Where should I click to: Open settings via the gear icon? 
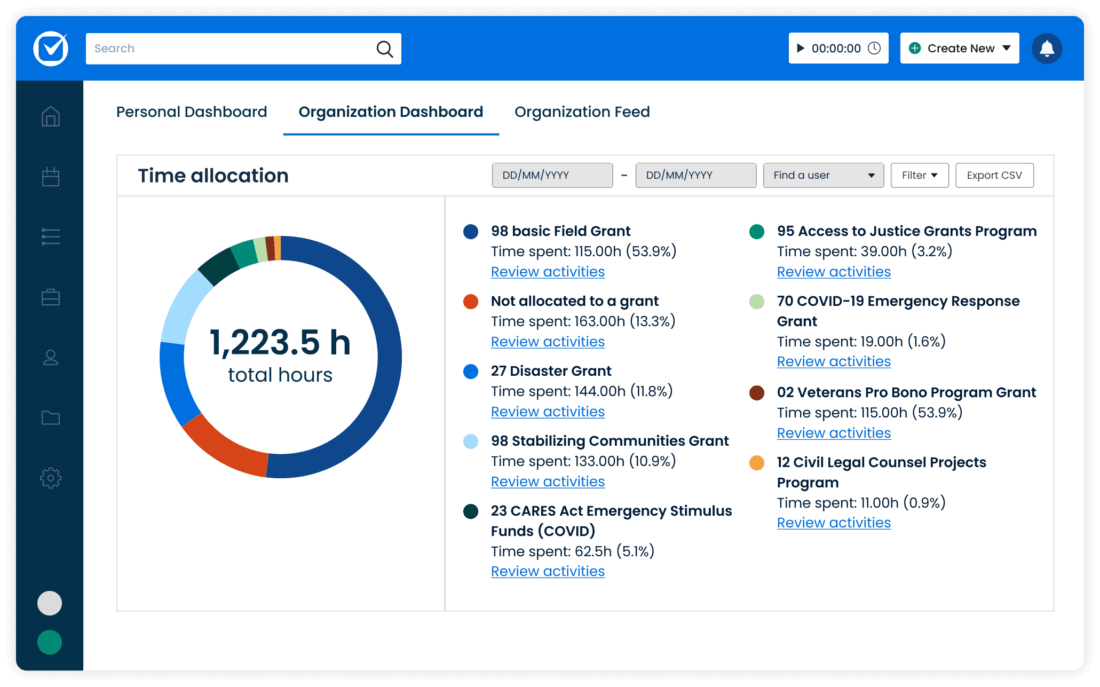coord(50,478)
